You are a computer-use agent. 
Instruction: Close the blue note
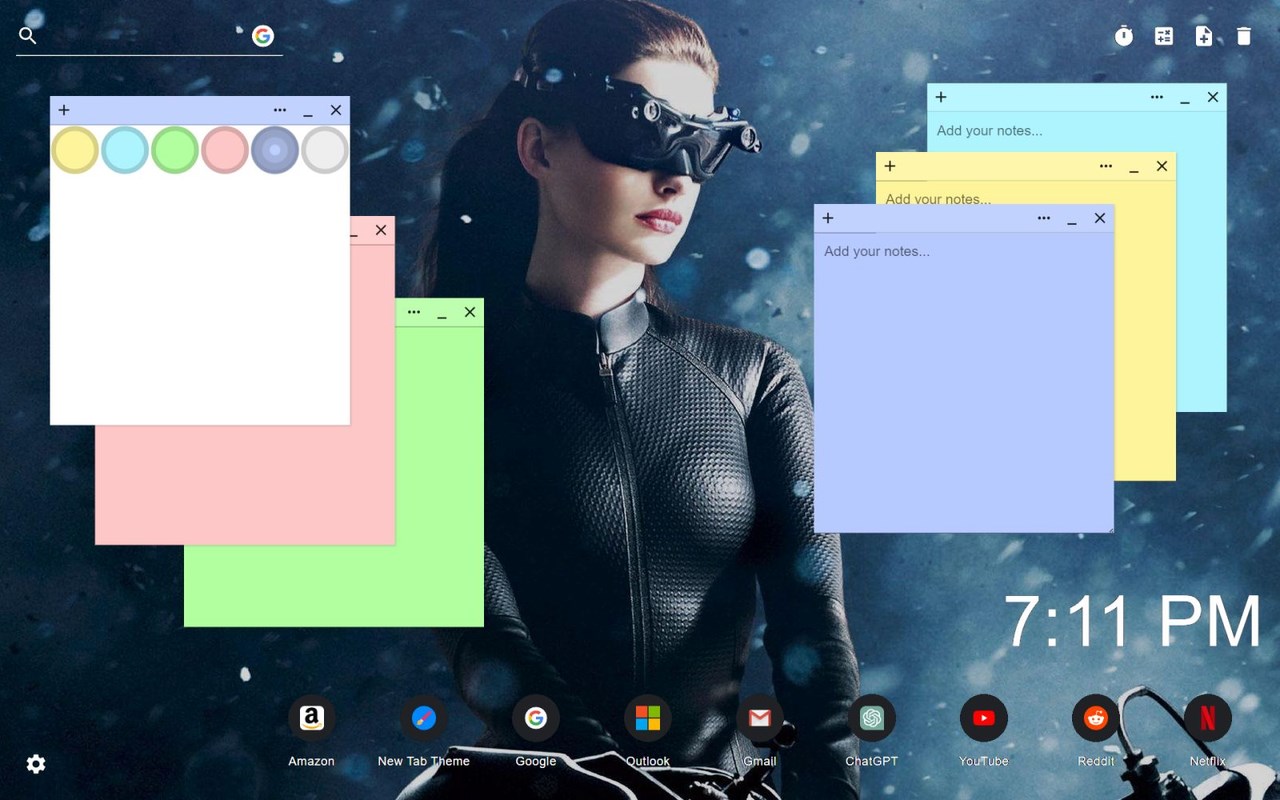coord(1100,218)
